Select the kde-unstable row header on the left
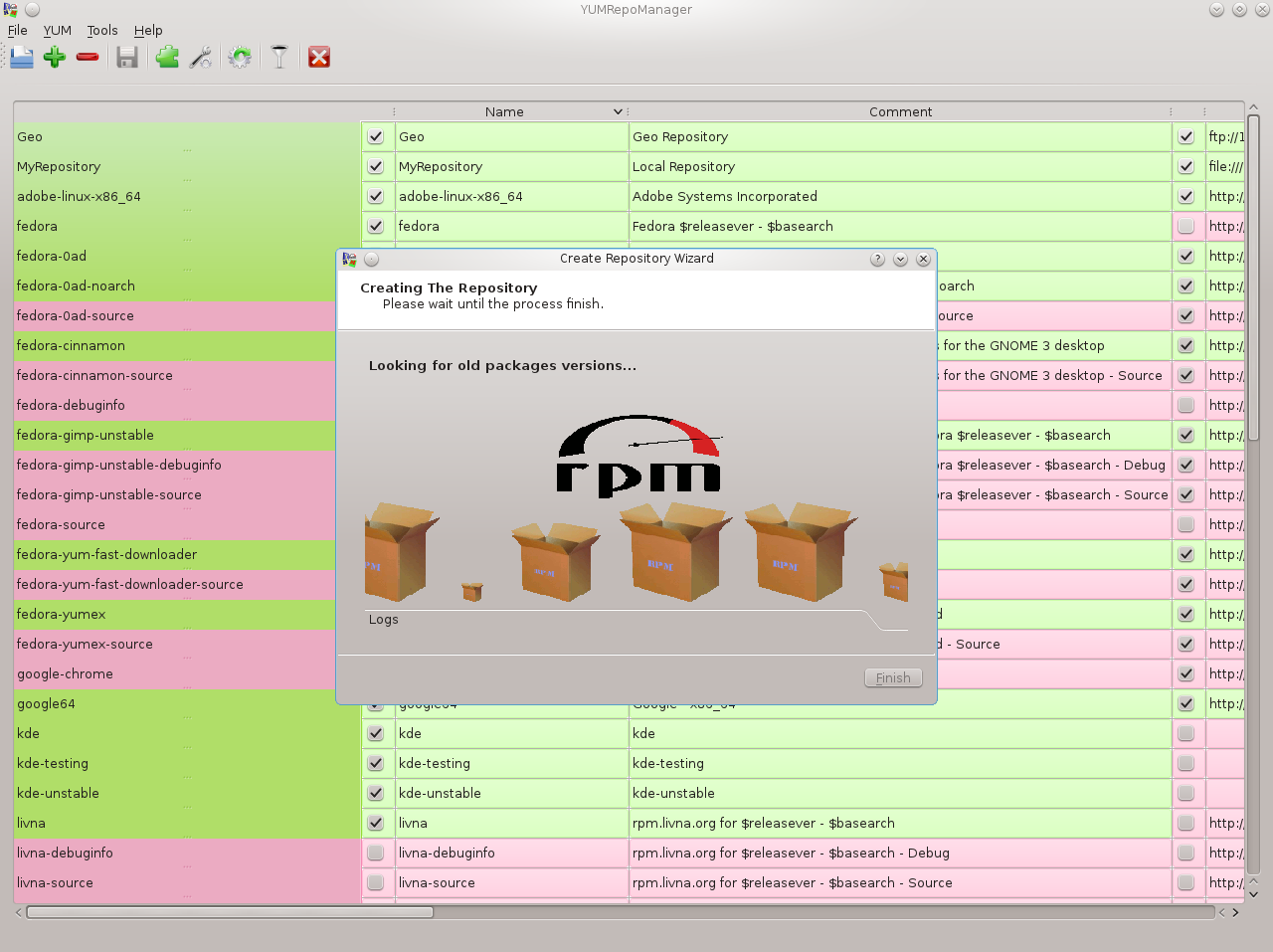This screenshot has height=952, width=1273. click(x=187, y=794)
